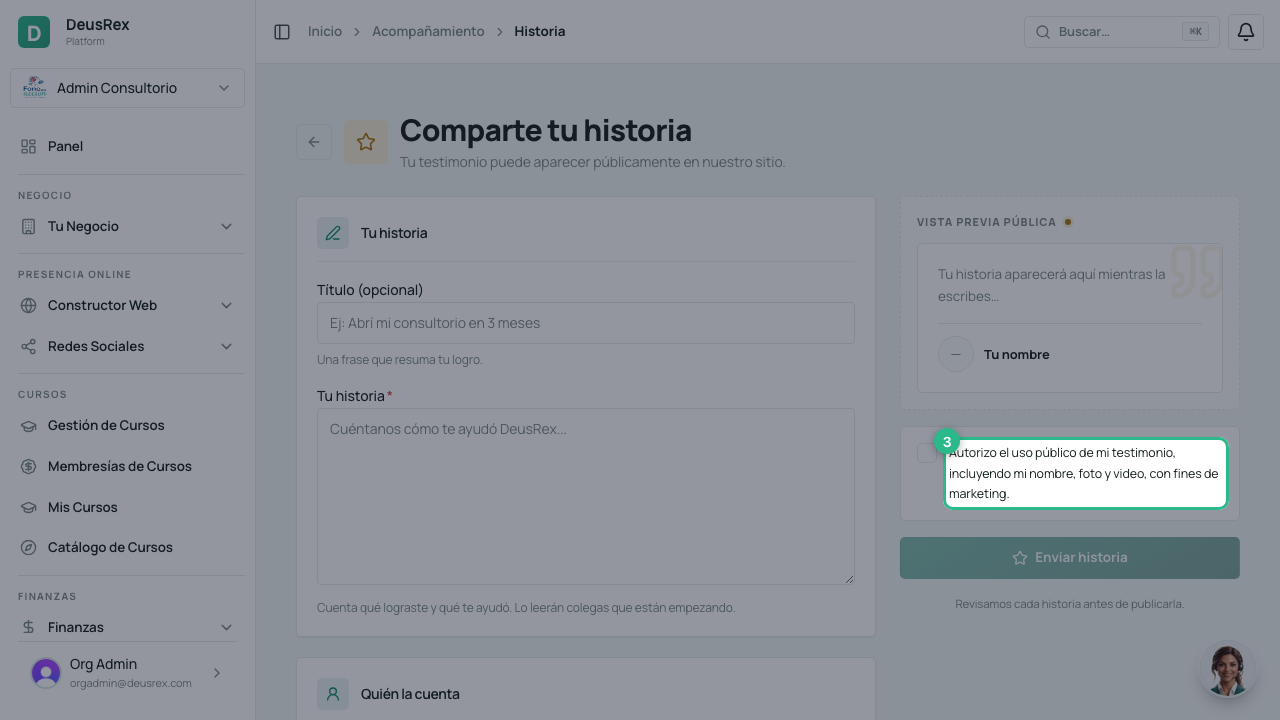Screen dimensions: 1280x720
Task: Select Redes Sociales in sidebar
Action: 127,346
